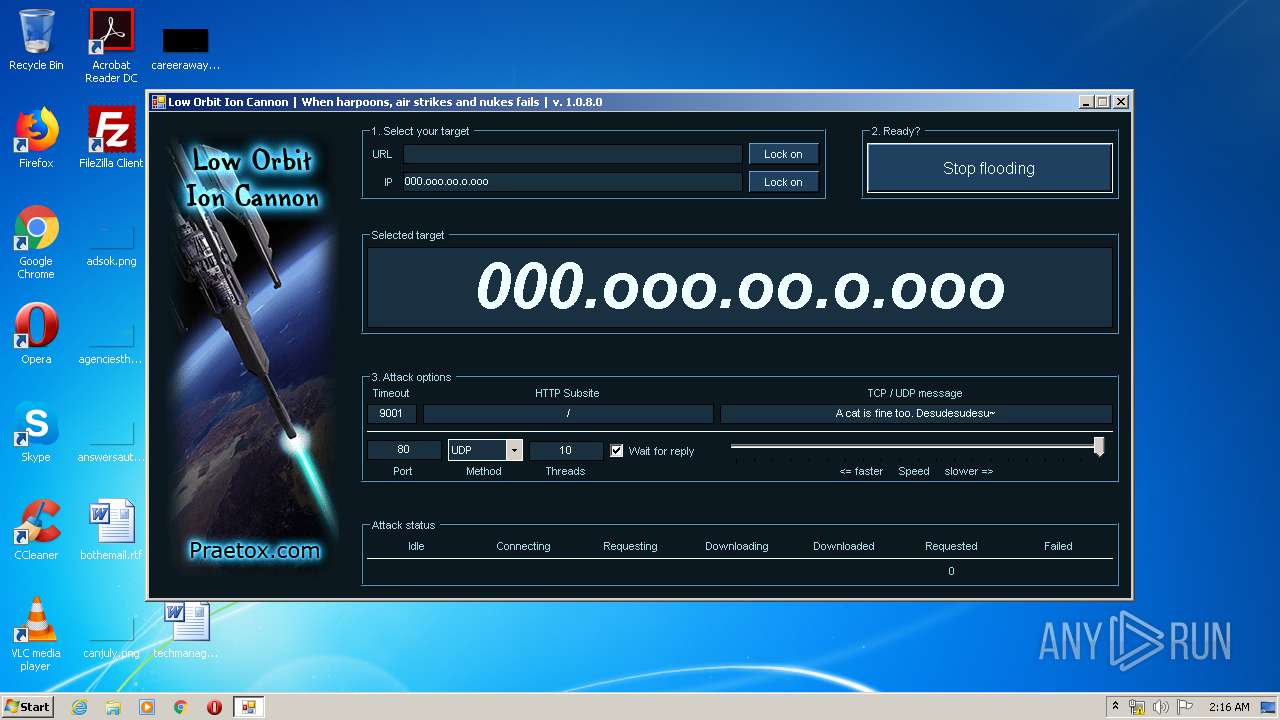Click Lock on next to IP

click(x=783, y=182)
